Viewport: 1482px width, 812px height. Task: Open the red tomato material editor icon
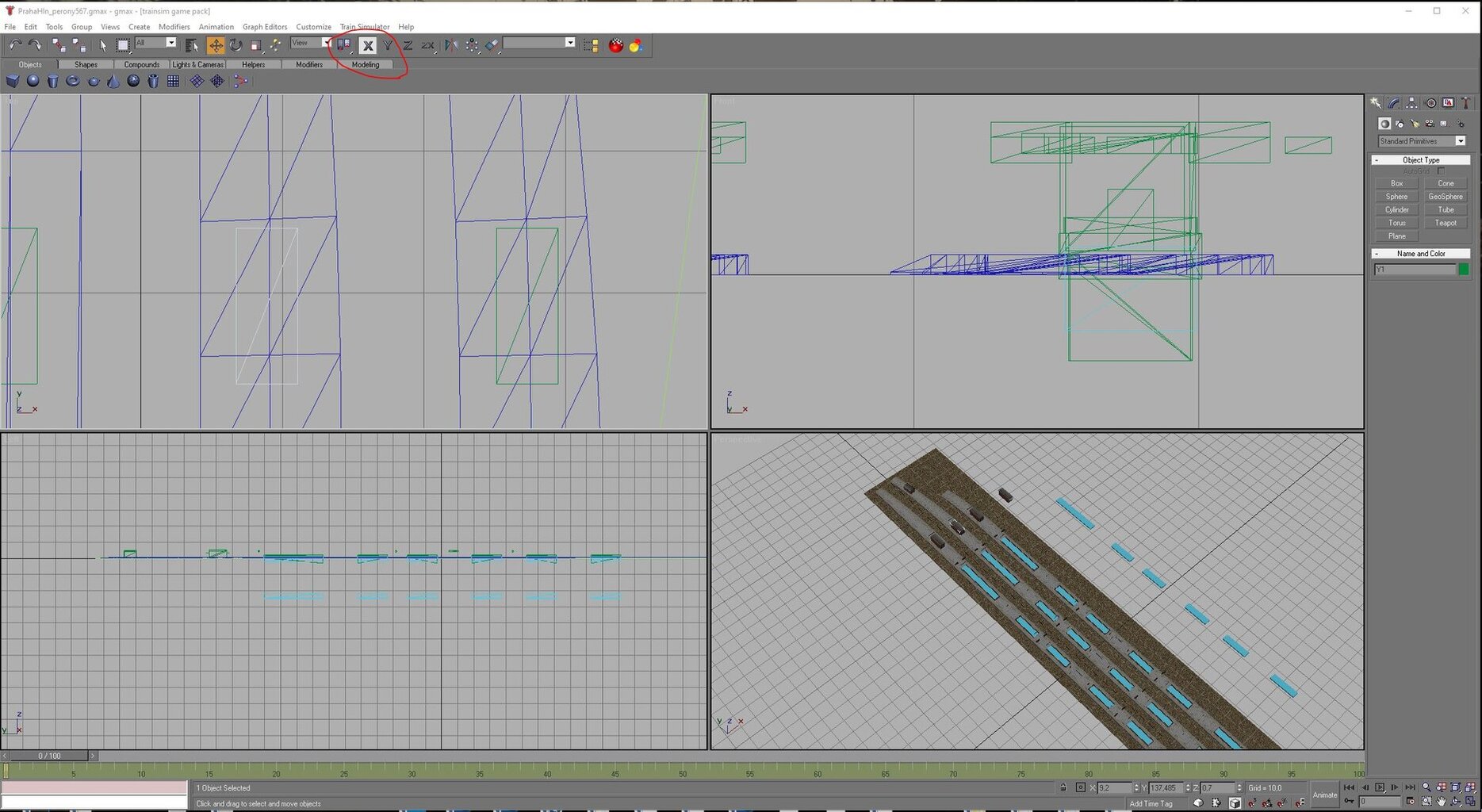tap(616, 45)
